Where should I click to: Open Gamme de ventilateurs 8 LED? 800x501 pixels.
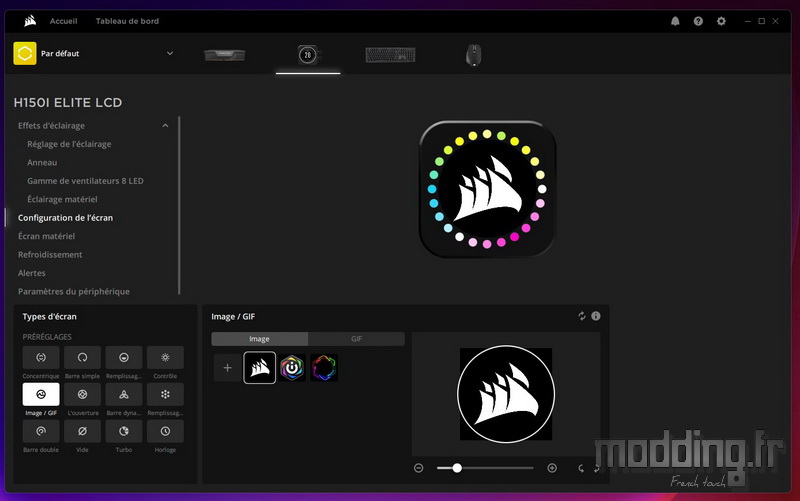[x=85, y=181]
